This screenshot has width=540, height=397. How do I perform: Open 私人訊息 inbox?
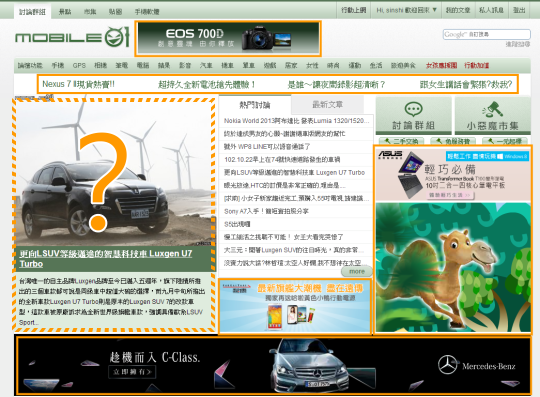coord(491,10)
